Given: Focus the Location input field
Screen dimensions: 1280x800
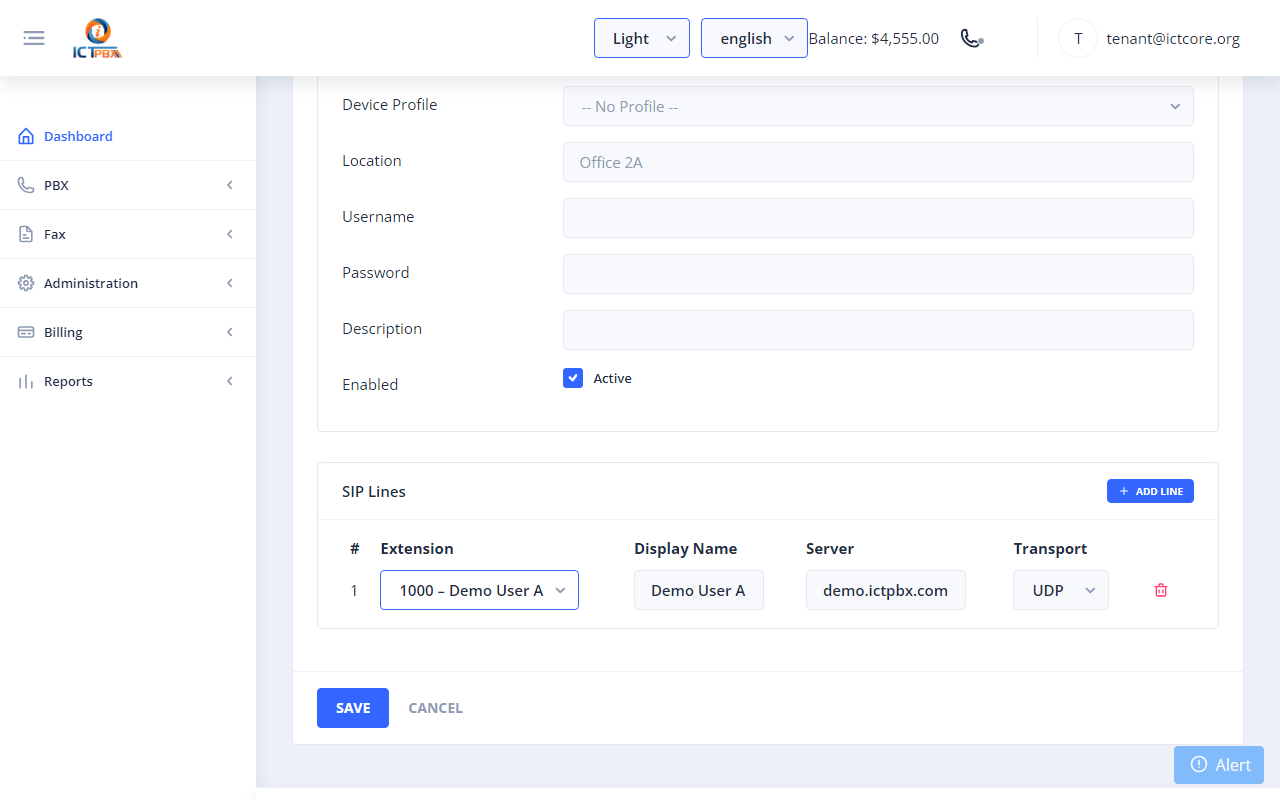Looking at the screenshot, I should click(x=878, y=162).
